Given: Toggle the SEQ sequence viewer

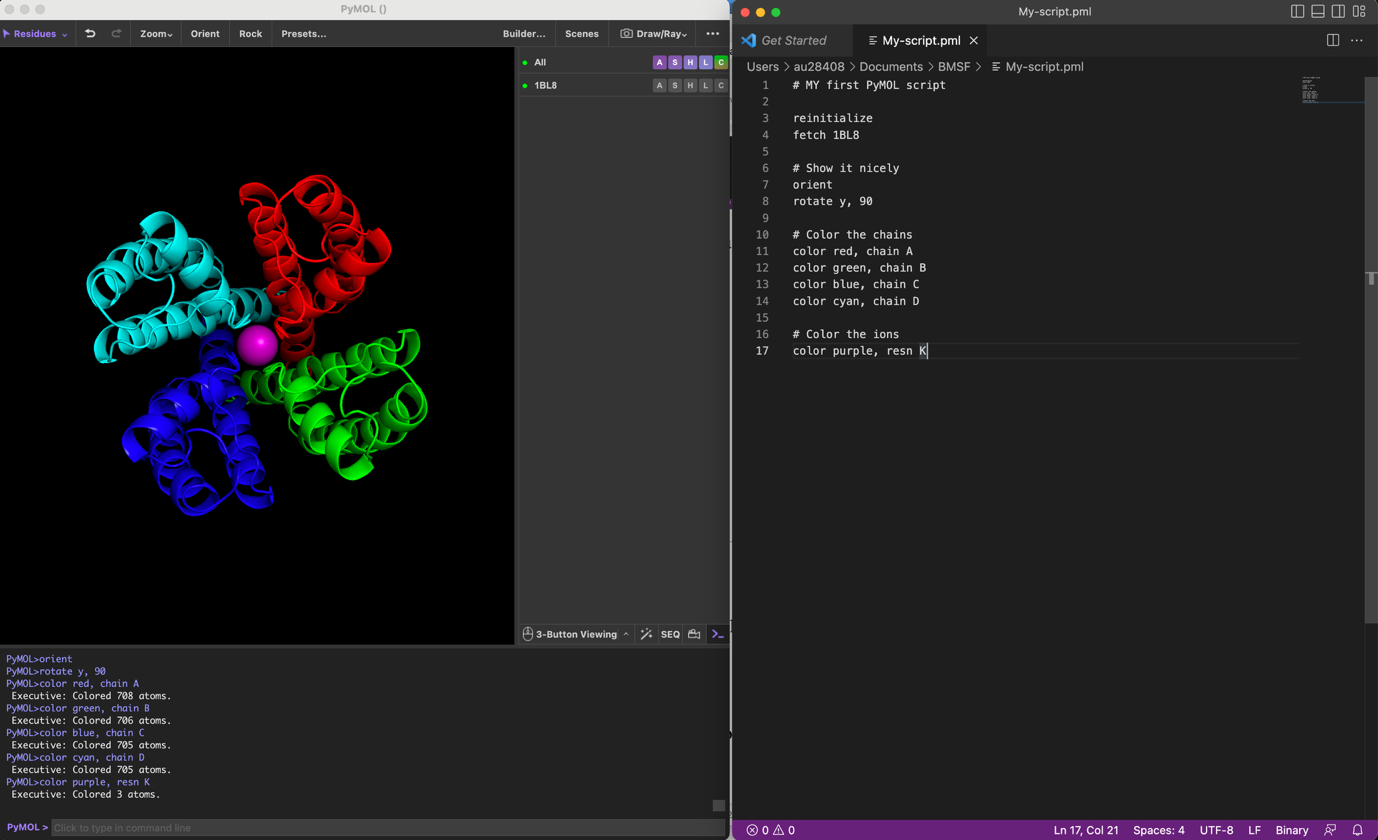Looking at the screenshot, I should (670, 634).
